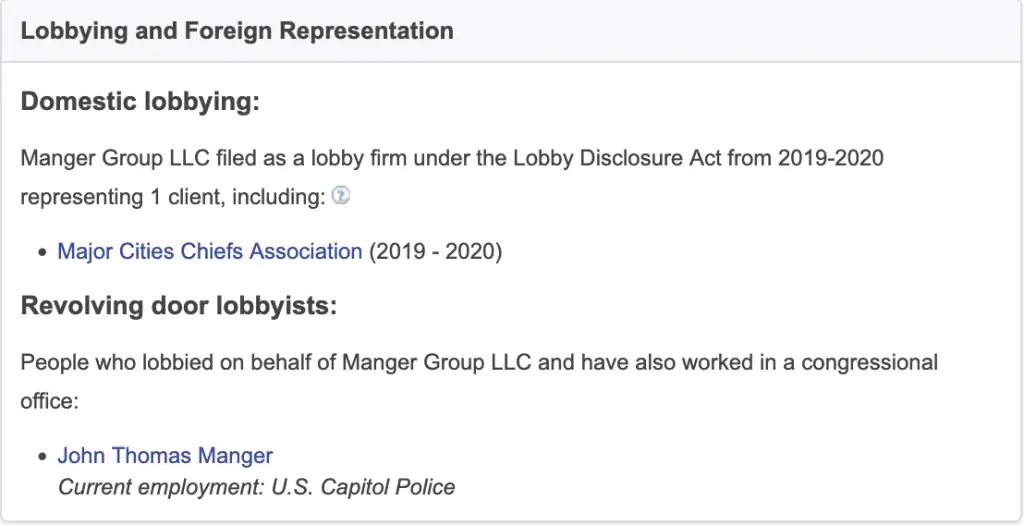Open the John Thomas Manger profile link
The width and height of the screenshot is (1024, 525).
point(165,456)
